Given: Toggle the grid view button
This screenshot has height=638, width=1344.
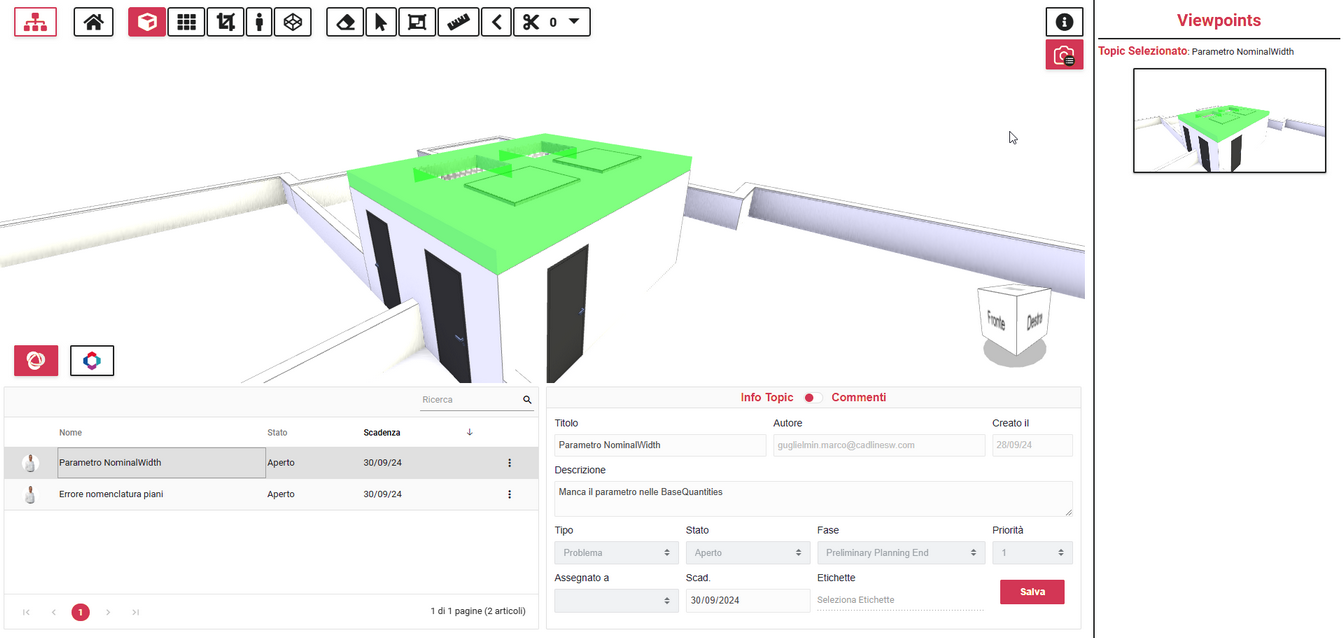Looking at the screenshot, I should pyautogui.click(x=185, y=22).
